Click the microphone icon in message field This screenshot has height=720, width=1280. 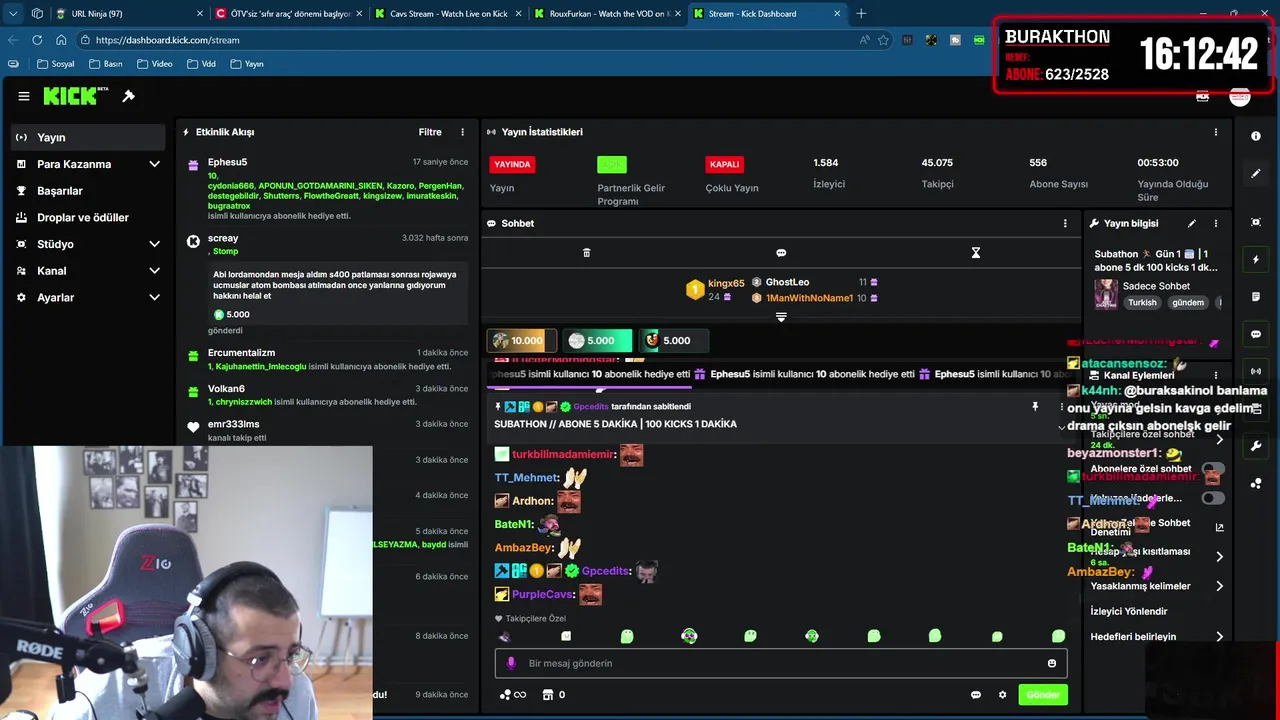pos(511,663)
